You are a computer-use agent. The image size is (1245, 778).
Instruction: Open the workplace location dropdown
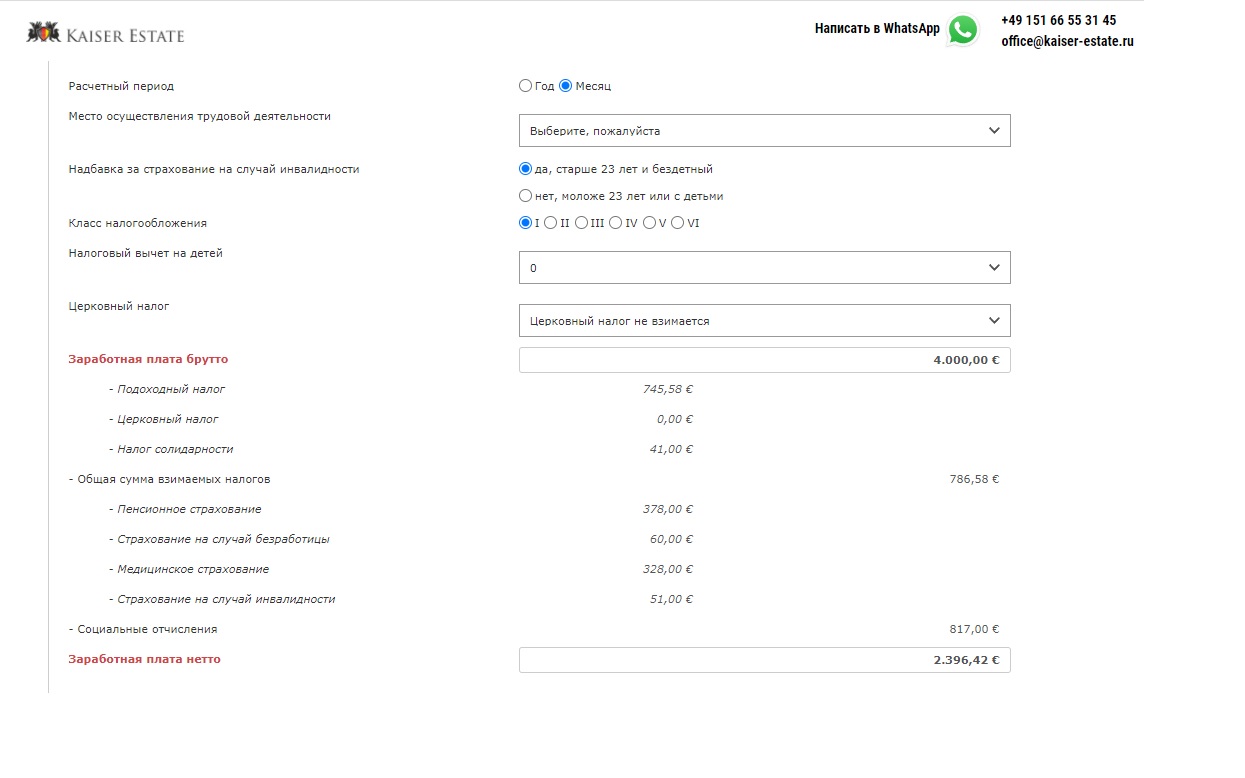point(764,131)
